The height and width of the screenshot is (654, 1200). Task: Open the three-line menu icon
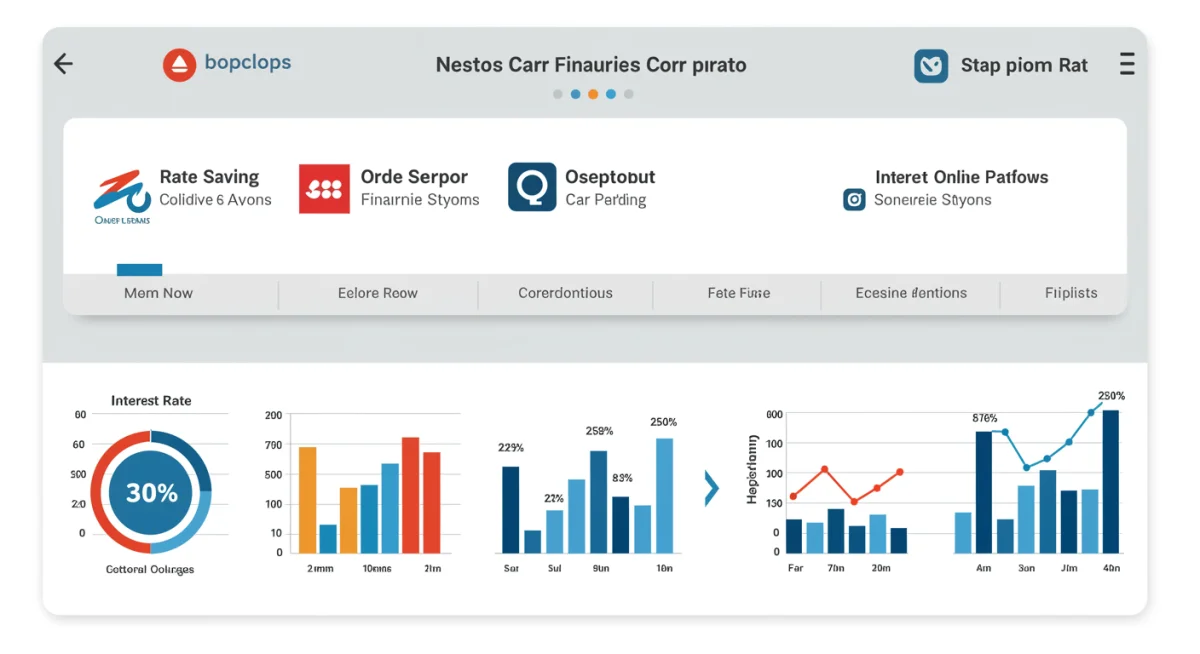coord(1127,65)
